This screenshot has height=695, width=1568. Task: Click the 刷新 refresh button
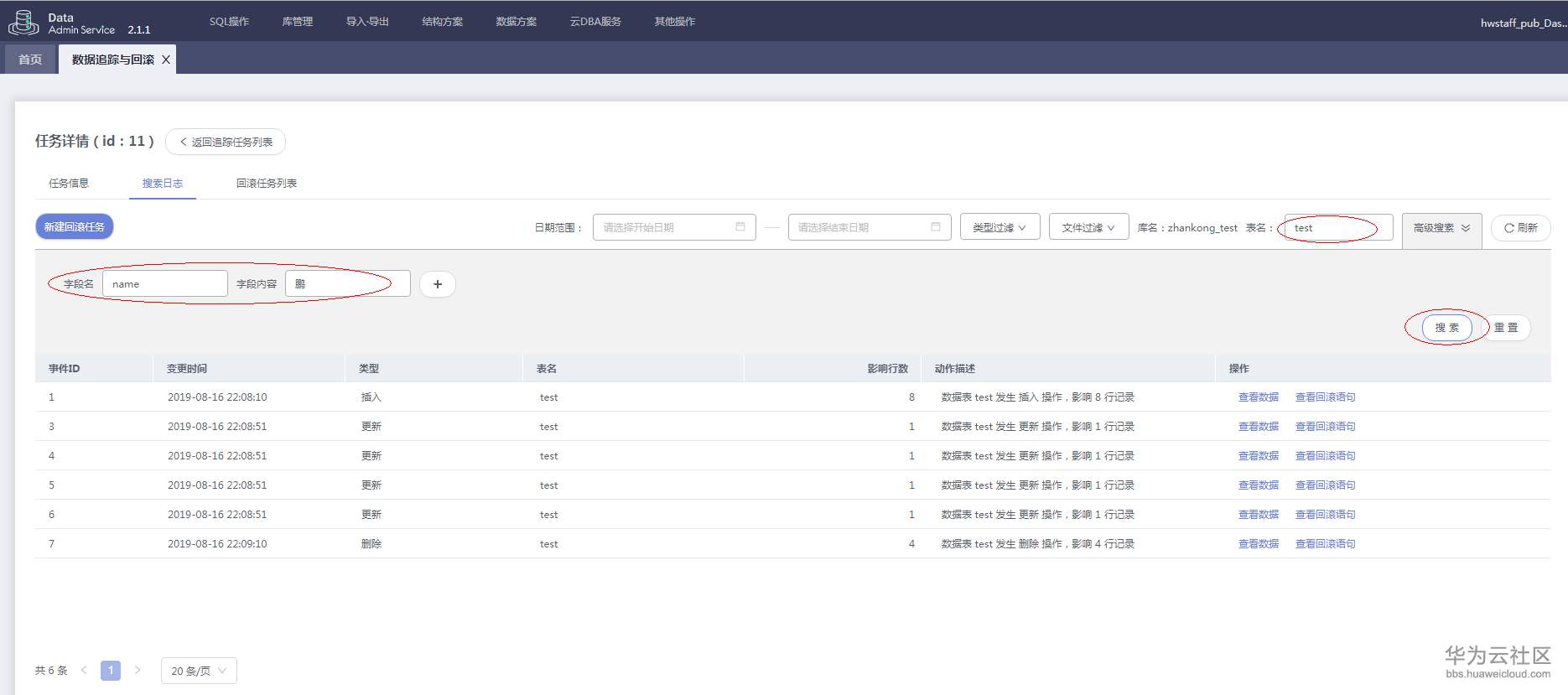tap(1520, 228)
